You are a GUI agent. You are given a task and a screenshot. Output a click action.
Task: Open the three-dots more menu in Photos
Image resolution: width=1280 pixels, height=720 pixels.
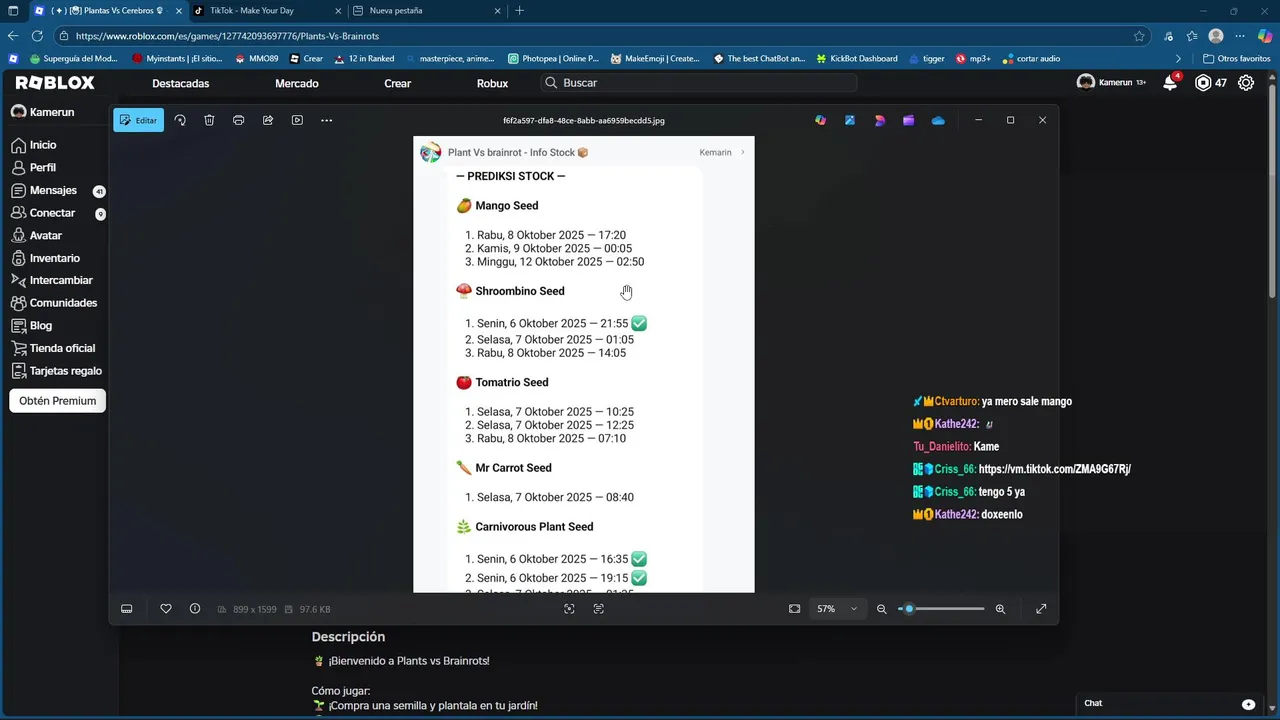pyautogui.click(x=326, y=120)
